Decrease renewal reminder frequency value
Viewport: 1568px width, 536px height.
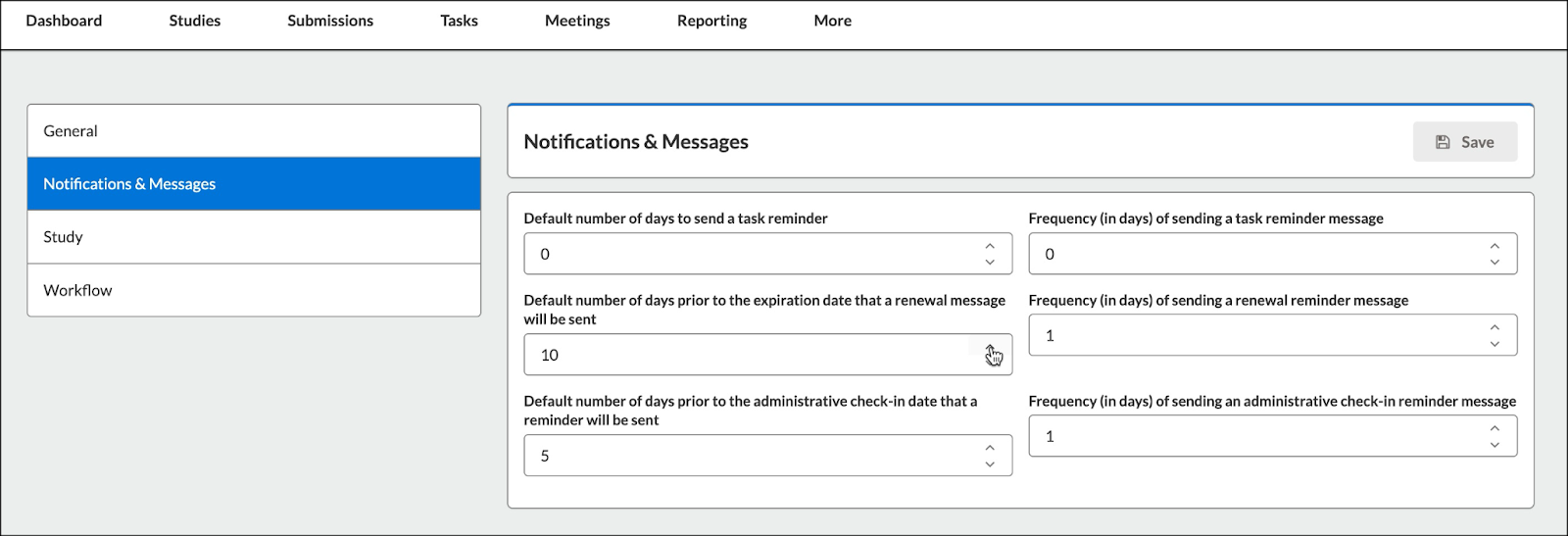pos(1494,343)
